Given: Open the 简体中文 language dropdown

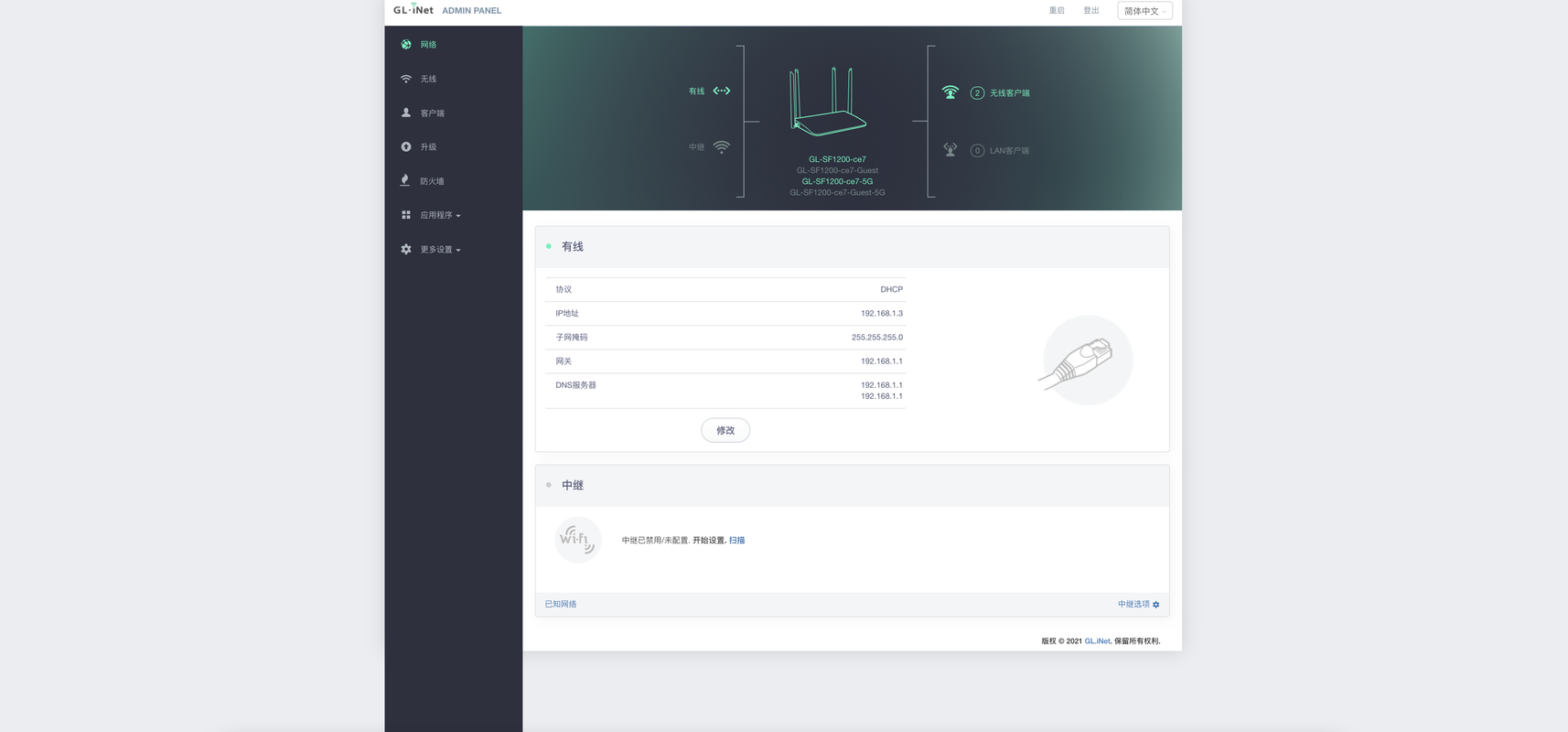Looking at the screenshot, I should (x=1144, y=11).
